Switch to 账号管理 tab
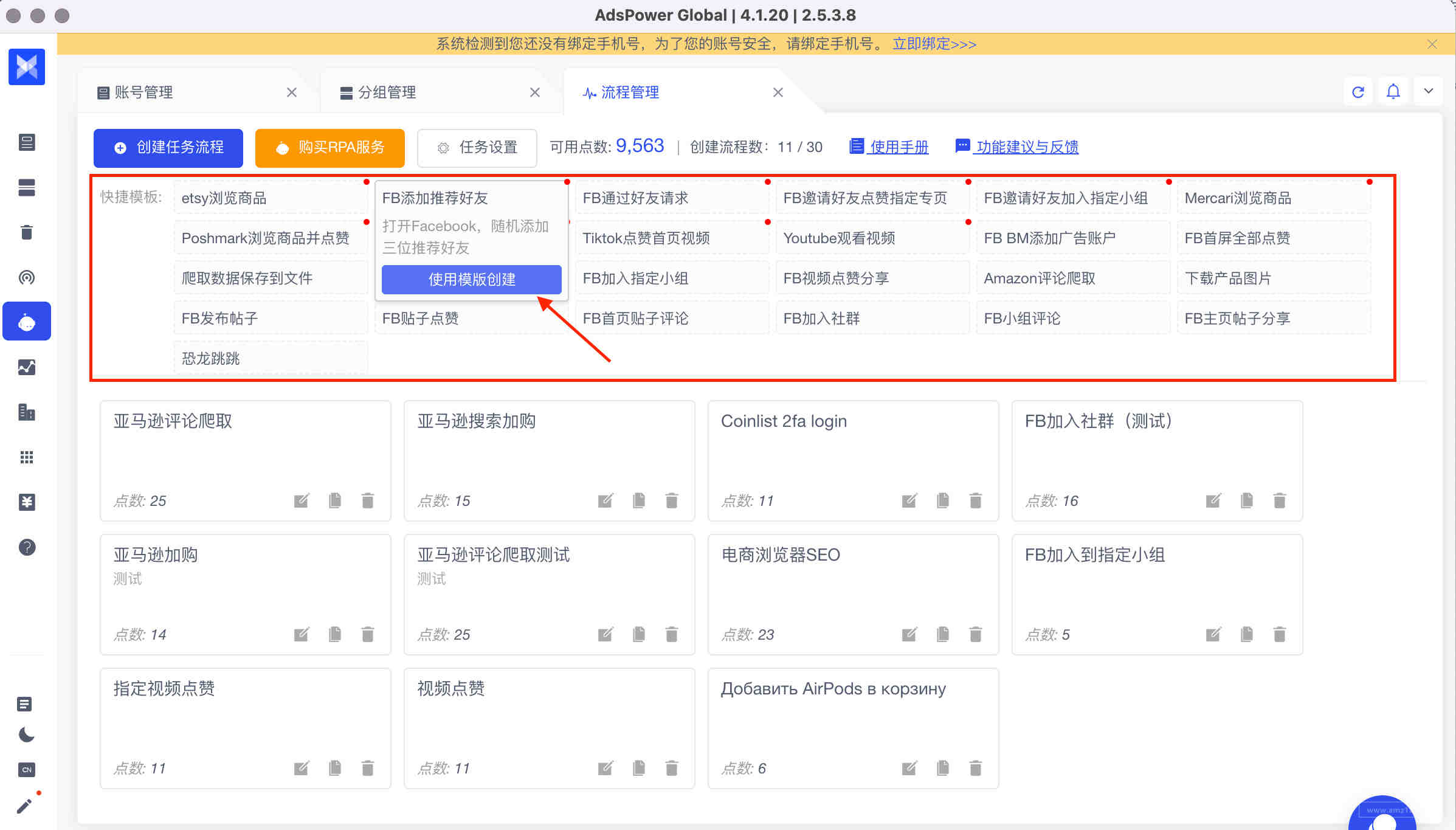Image resolution: width=1456 pixels, height=830 pixels. [144, 92]
